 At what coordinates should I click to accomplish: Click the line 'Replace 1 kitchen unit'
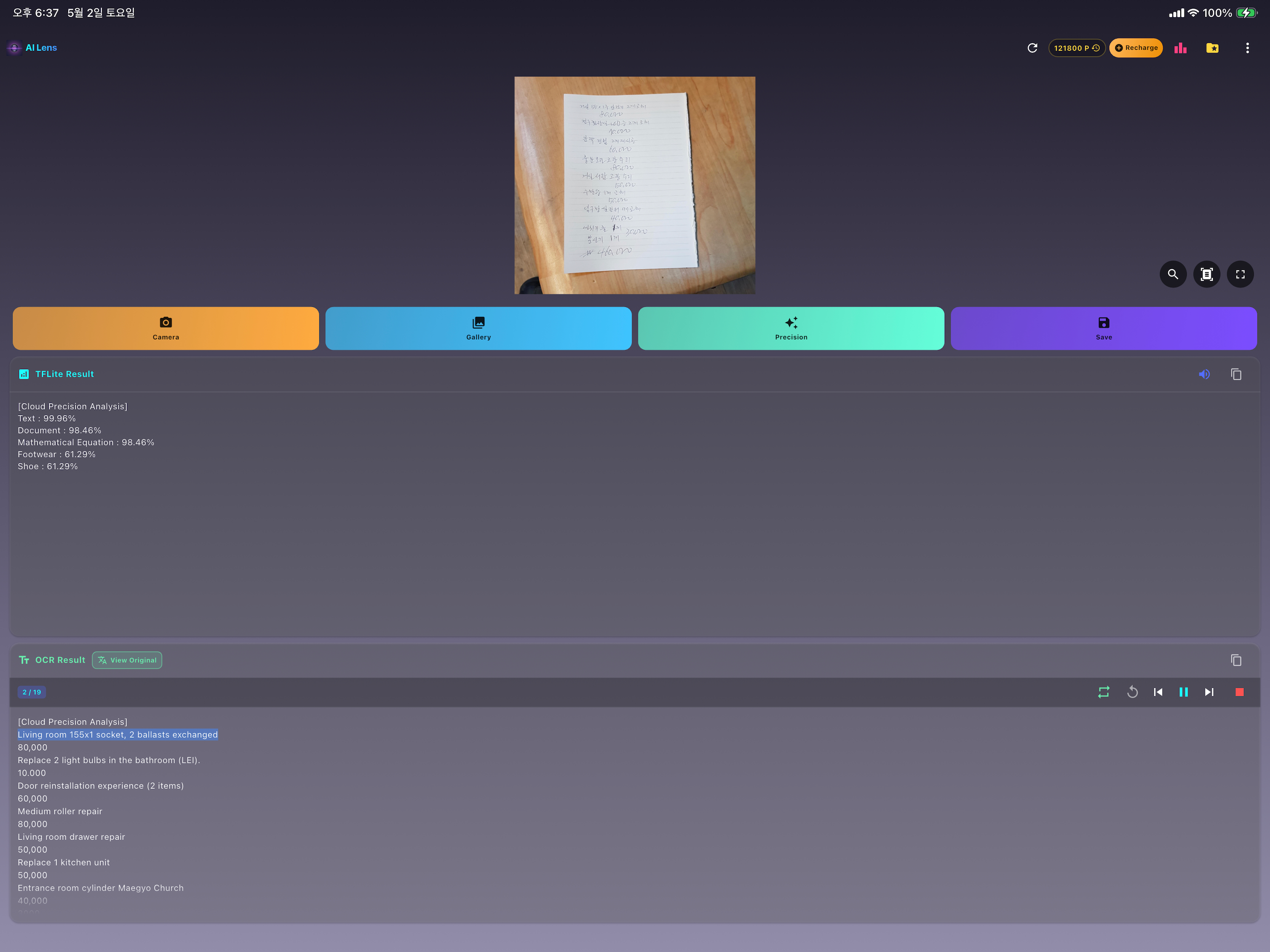pos(64,862)
